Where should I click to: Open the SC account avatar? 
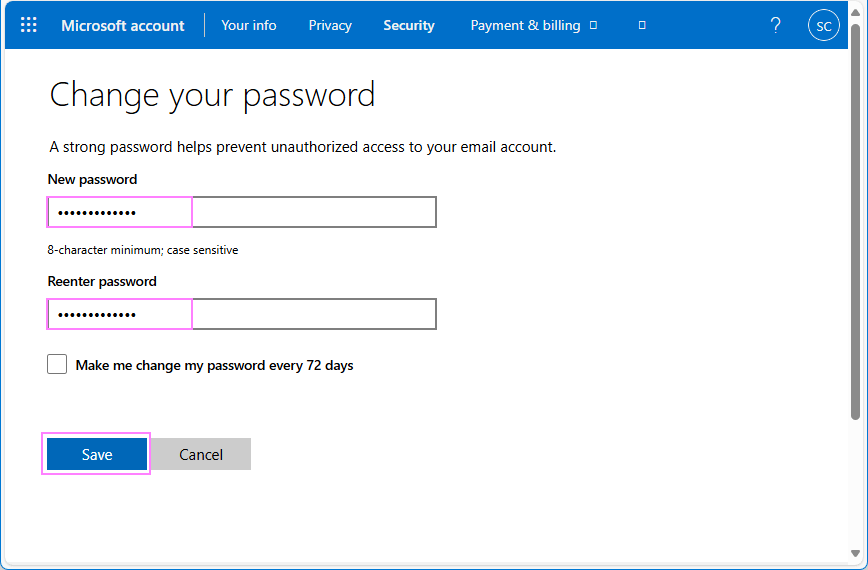click(x=824, y=25)
